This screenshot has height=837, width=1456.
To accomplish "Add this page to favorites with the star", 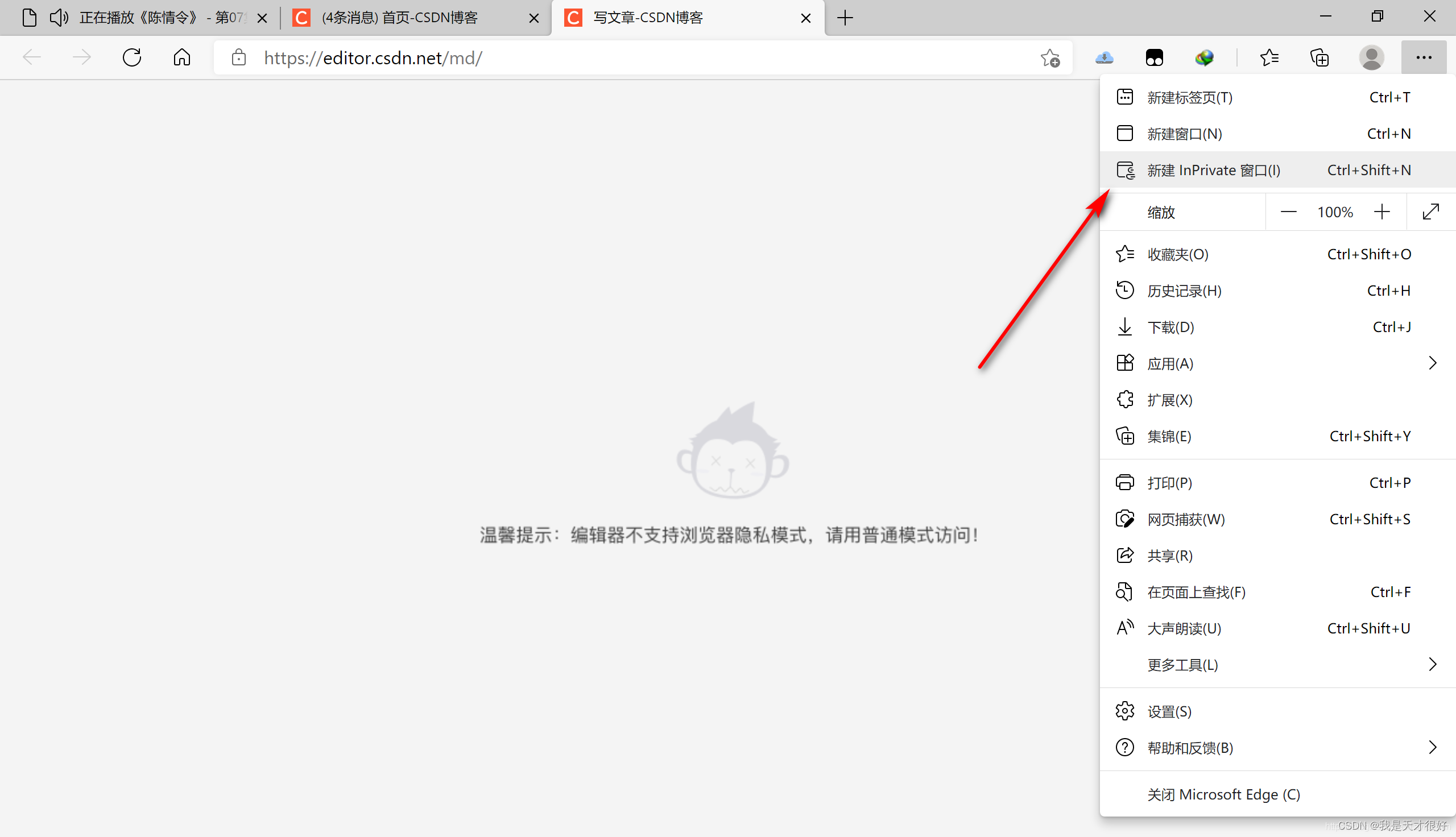I will pos(1049,57).
